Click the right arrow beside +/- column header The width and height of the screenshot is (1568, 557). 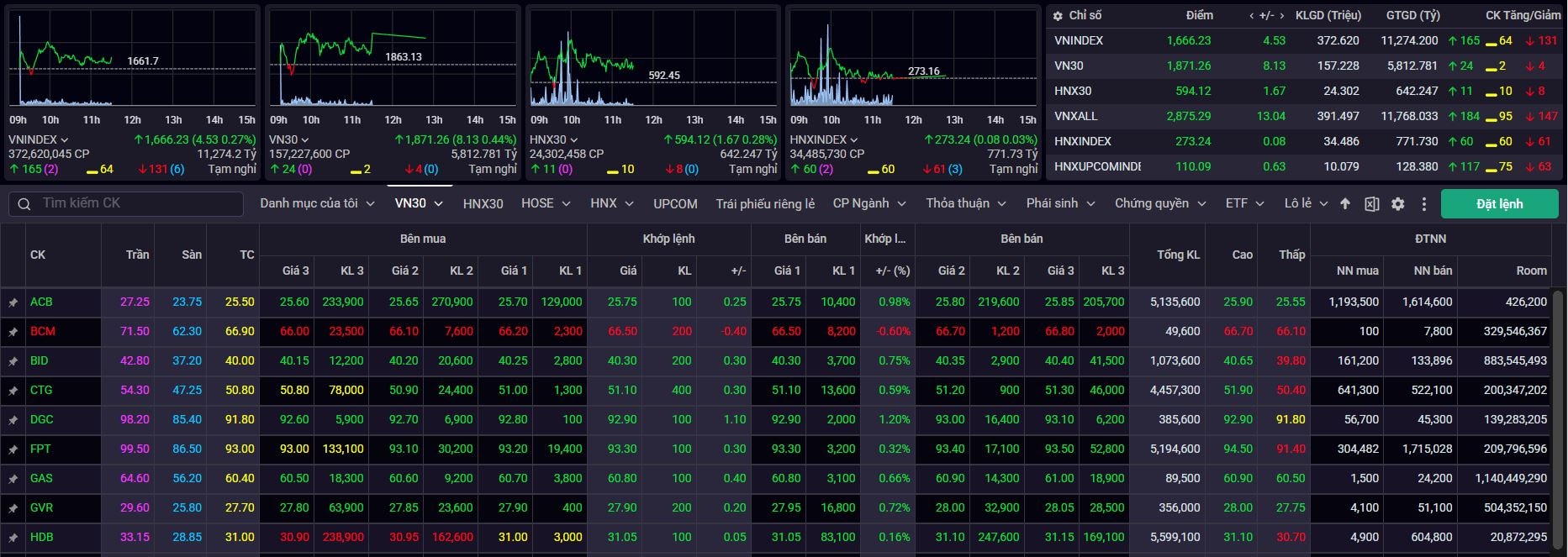[1281, 16]
